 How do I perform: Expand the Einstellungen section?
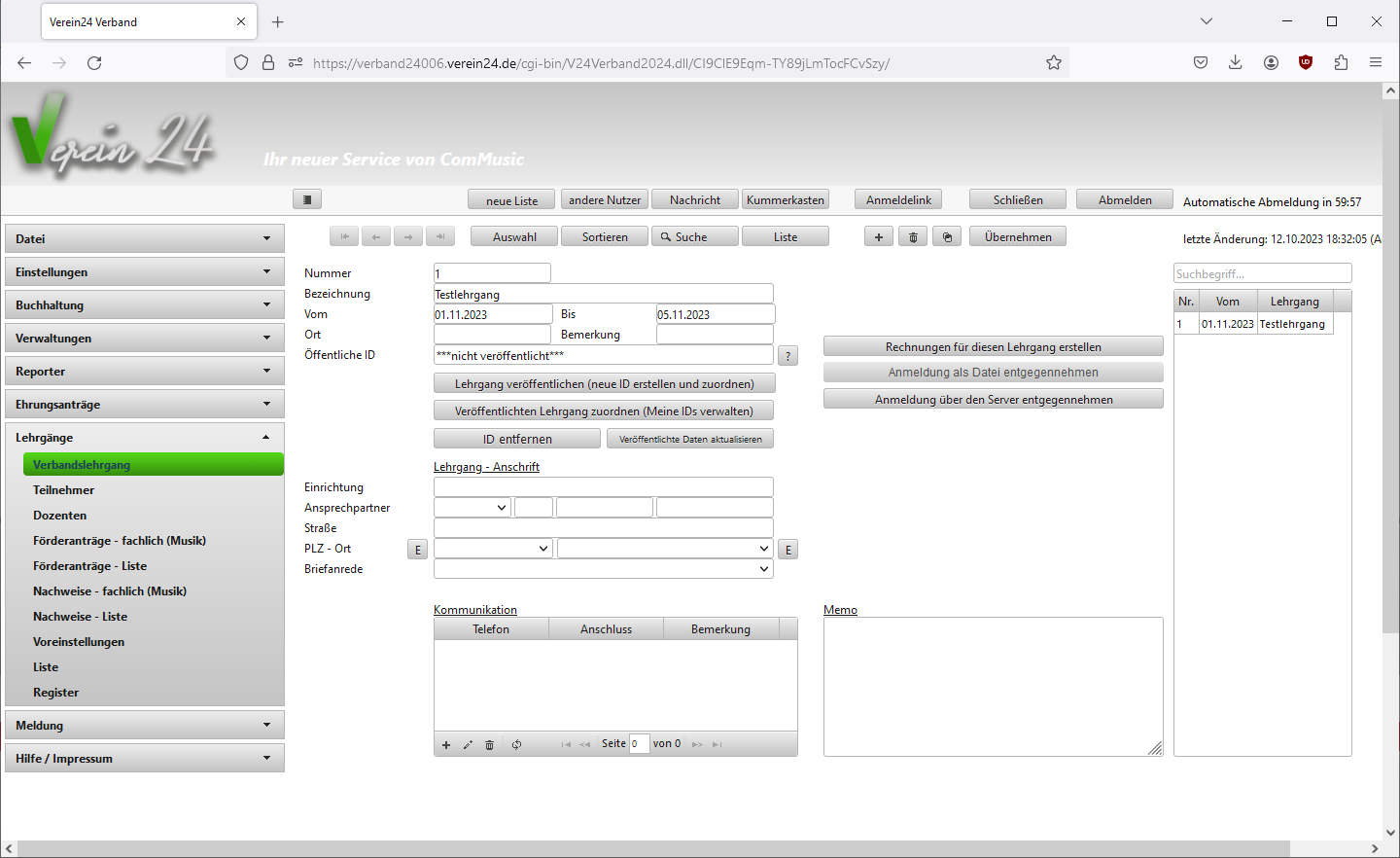(x=145, y=271)
